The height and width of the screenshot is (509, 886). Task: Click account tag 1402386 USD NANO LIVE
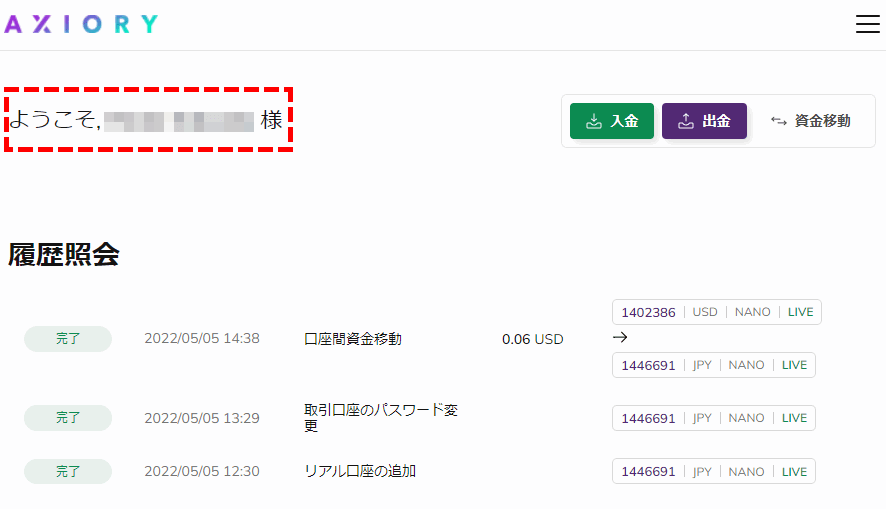point(716,312)
